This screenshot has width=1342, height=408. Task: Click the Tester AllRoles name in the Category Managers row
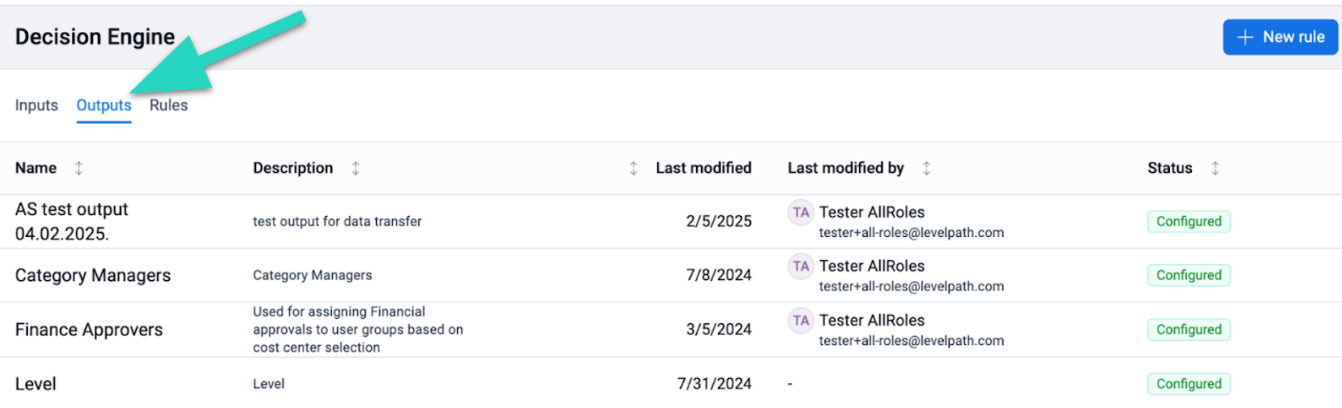(x=872, y=266)
